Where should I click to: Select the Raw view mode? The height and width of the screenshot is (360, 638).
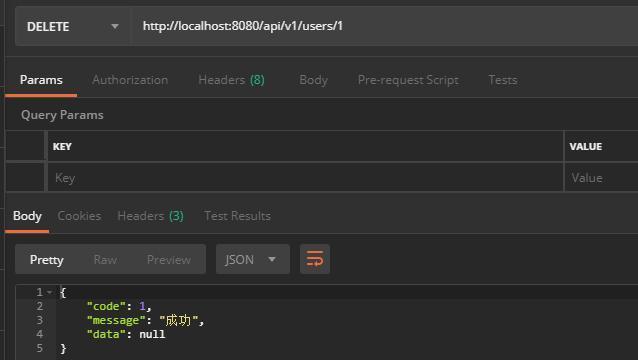click(x=105, y=260)
